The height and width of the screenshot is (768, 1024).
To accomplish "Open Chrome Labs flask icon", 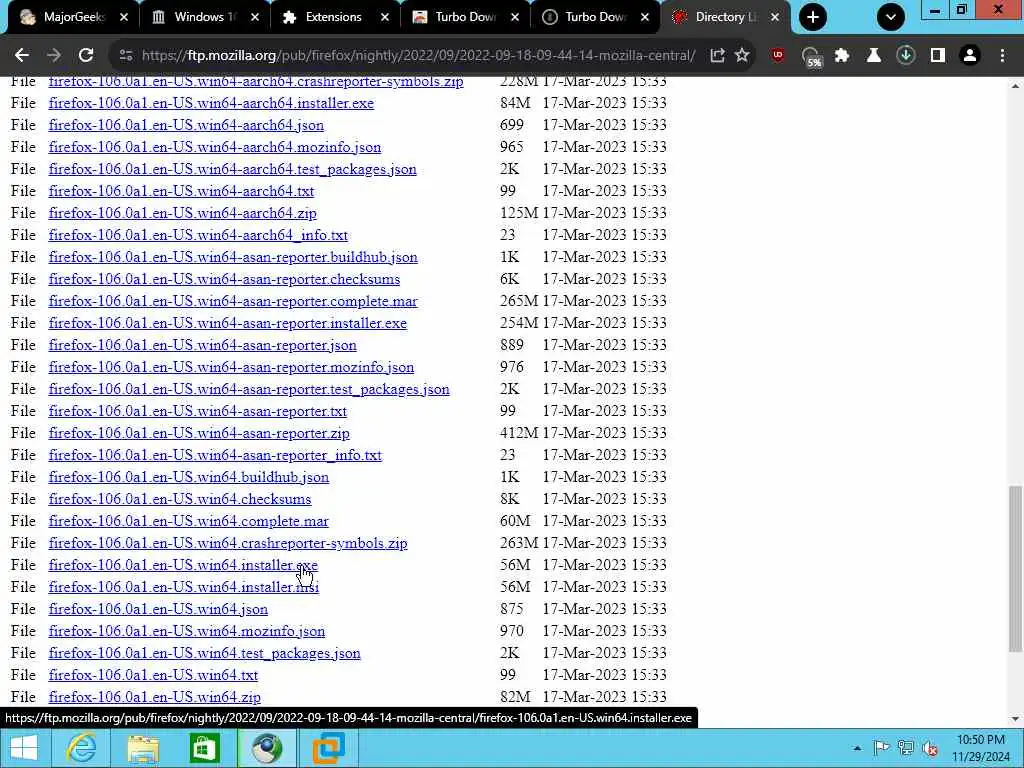I will point(874,56).
